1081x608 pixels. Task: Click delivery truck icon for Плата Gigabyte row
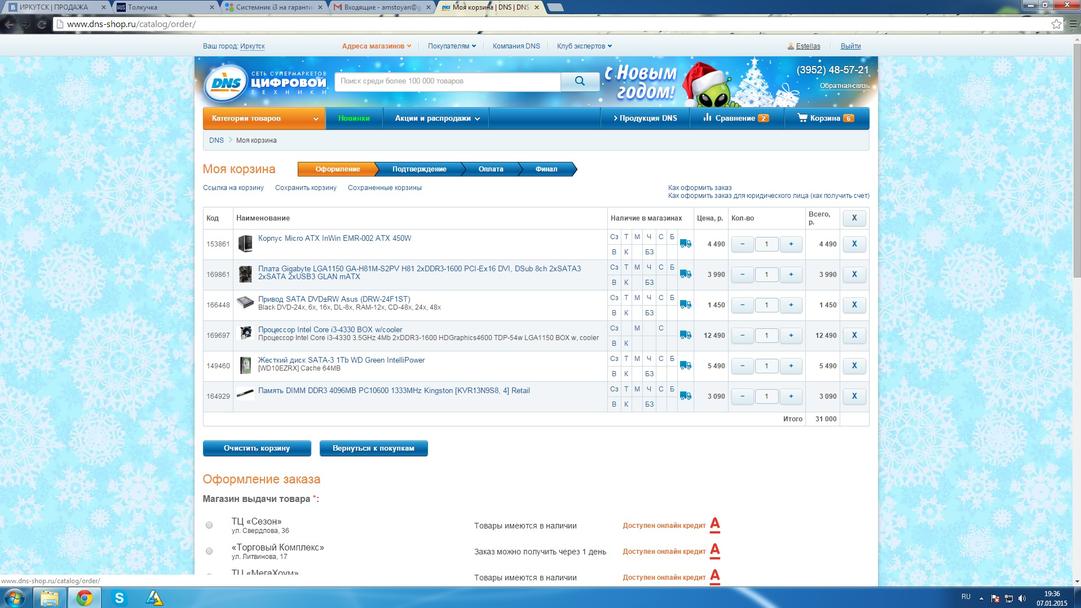coord(685,274)
